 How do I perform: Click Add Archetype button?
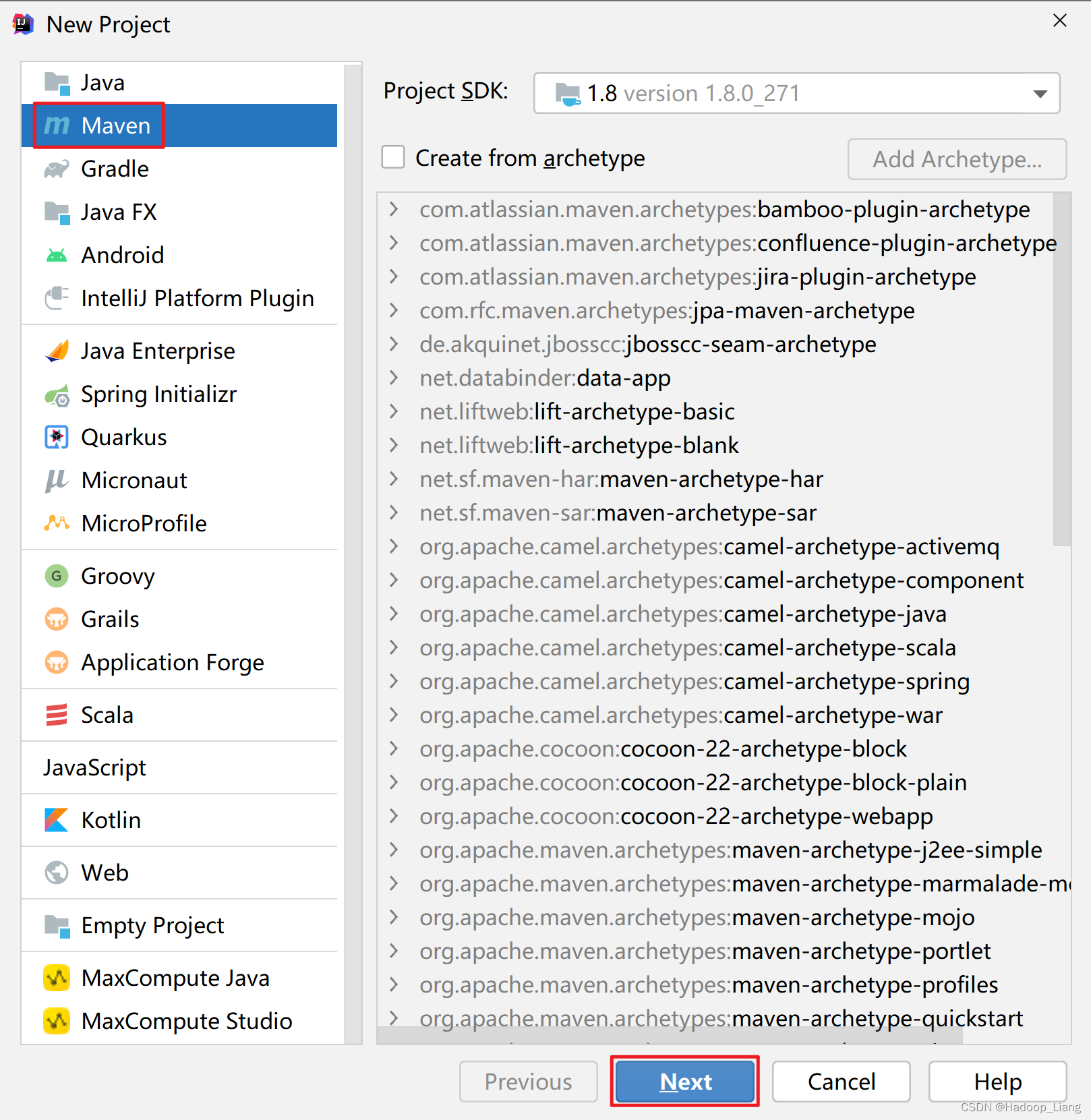(957, 159)
